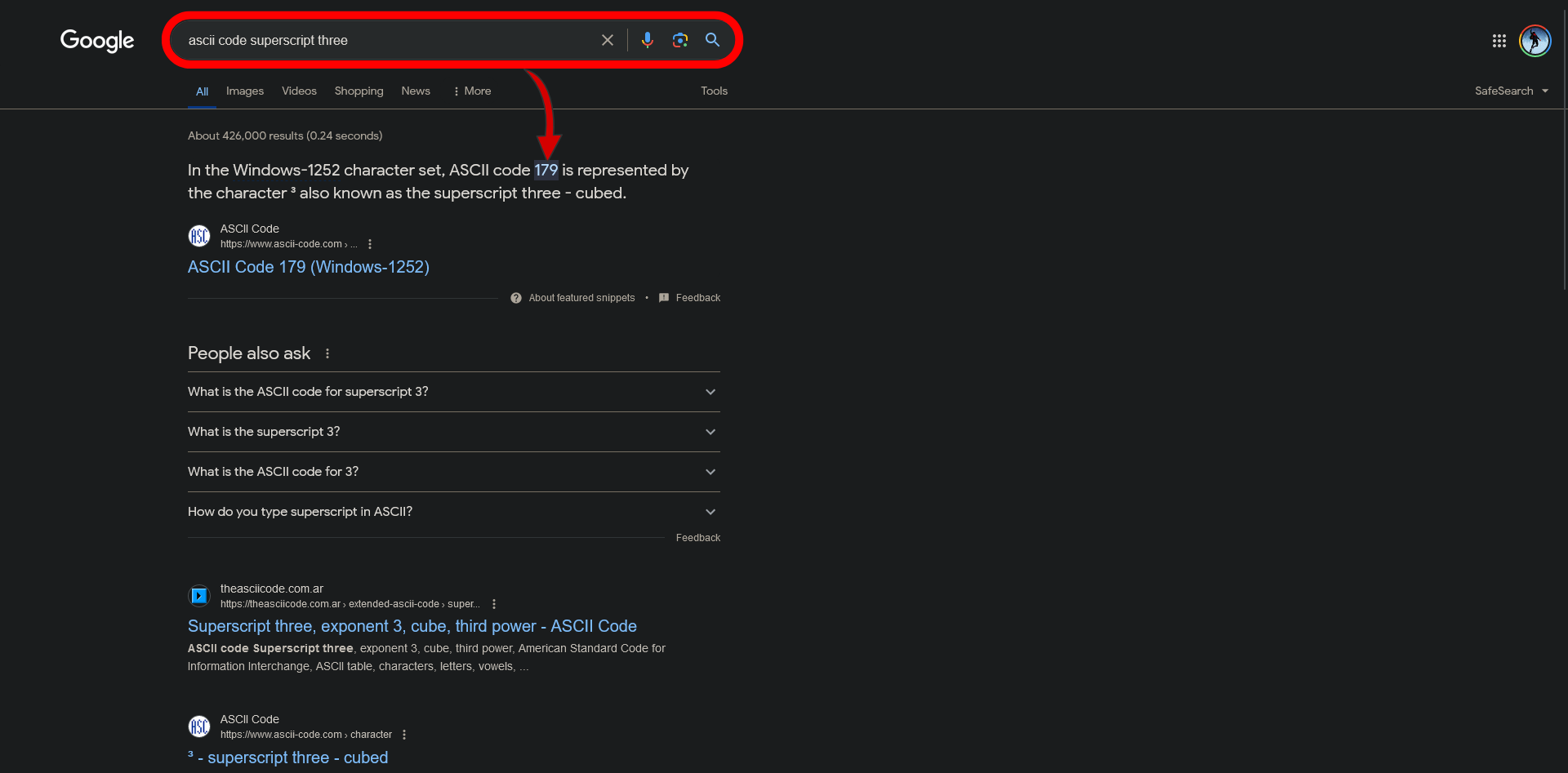Expand 'What is the ASCII code for 3?'

point(454,472)
